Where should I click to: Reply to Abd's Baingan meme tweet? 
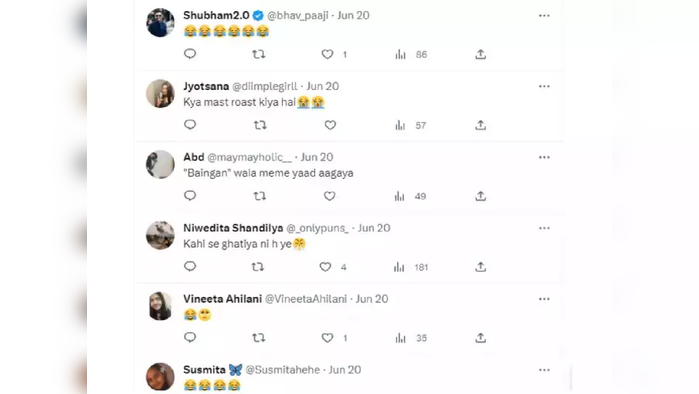(190, 196)
